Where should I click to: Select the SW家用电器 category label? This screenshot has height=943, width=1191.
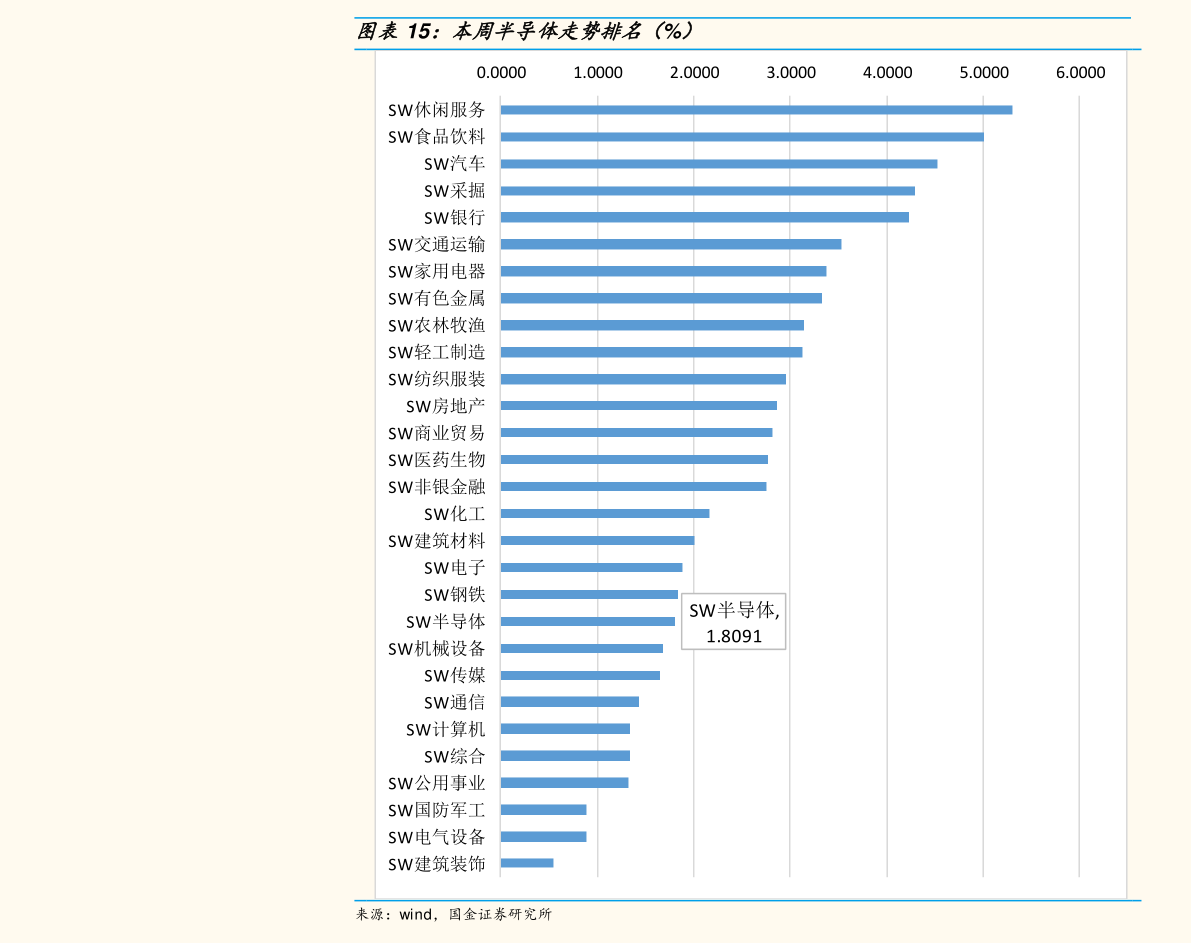[436, 271]
